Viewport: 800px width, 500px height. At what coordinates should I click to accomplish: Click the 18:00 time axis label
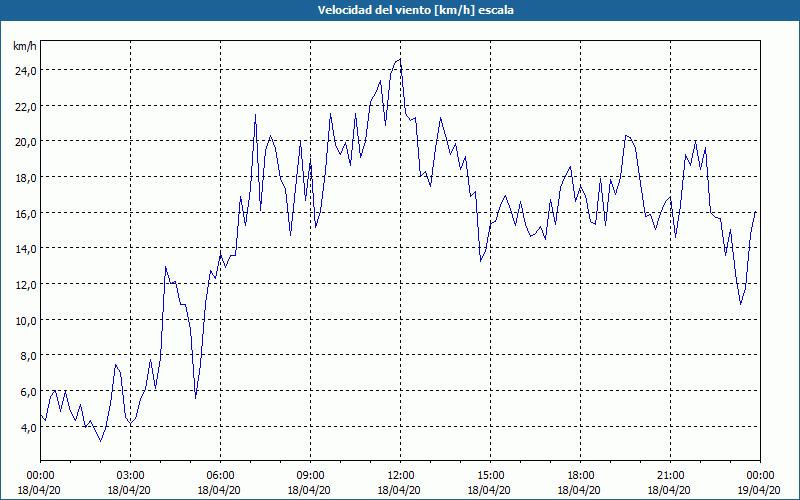pyautogui.click(x=581, y=476)
